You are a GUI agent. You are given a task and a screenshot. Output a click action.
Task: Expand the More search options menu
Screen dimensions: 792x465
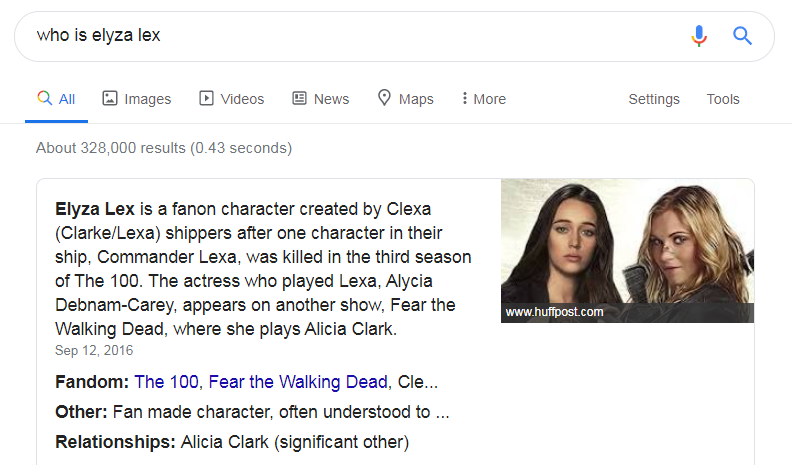tap(483, 99)
